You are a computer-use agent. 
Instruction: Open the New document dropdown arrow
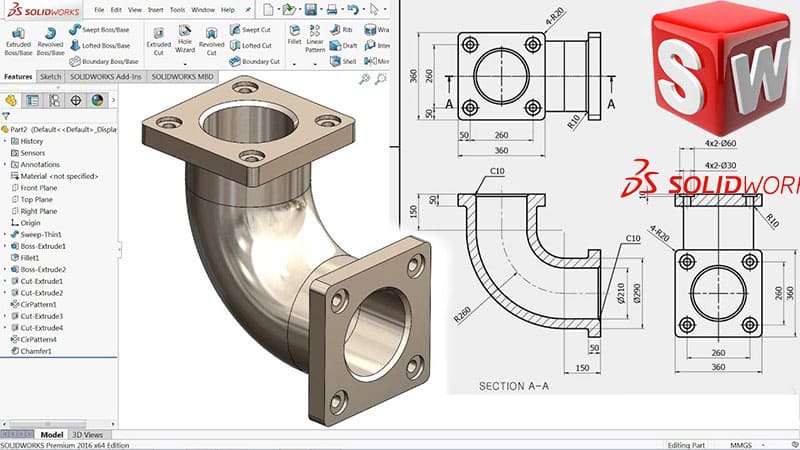[x=278, y=9]
